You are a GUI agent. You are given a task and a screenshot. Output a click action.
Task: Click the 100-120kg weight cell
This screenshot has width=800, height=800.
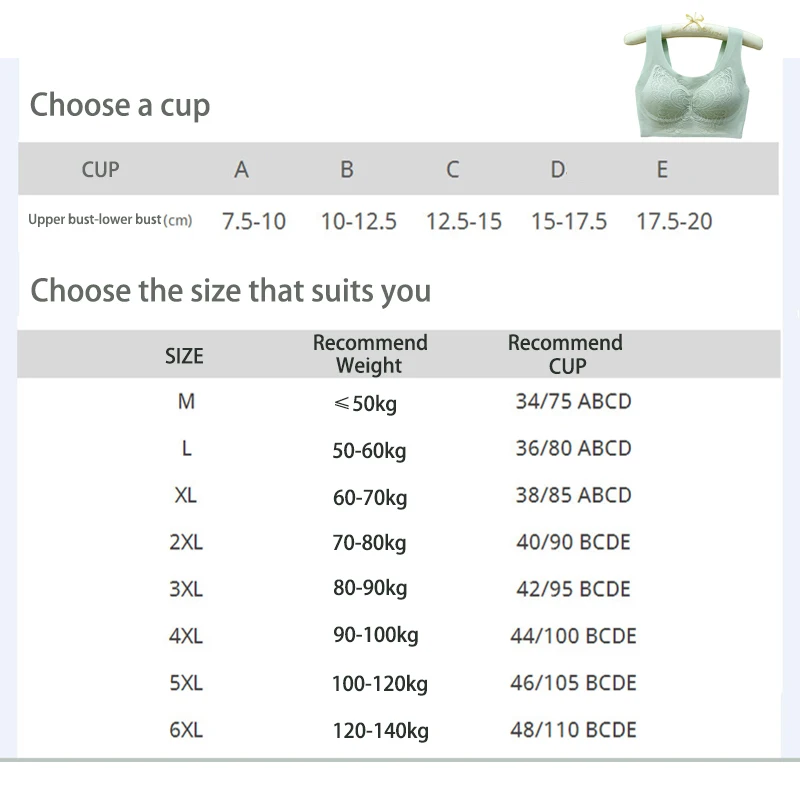(380, 685)
